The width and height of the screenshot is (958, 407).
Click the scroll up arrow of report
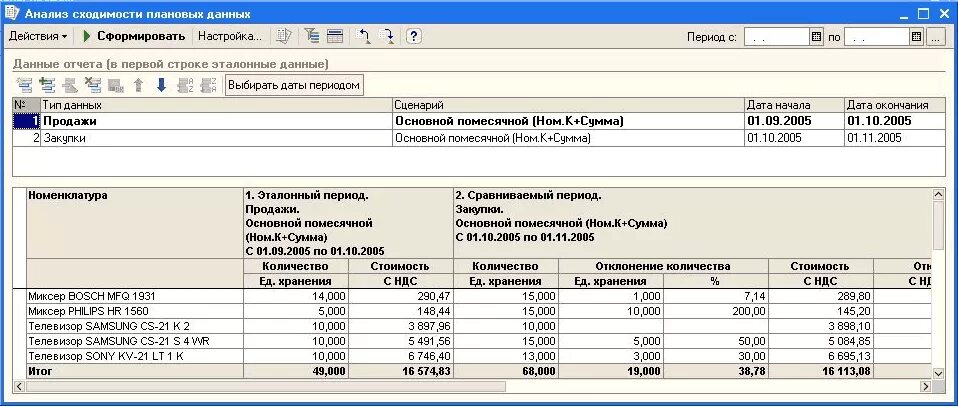939,194
